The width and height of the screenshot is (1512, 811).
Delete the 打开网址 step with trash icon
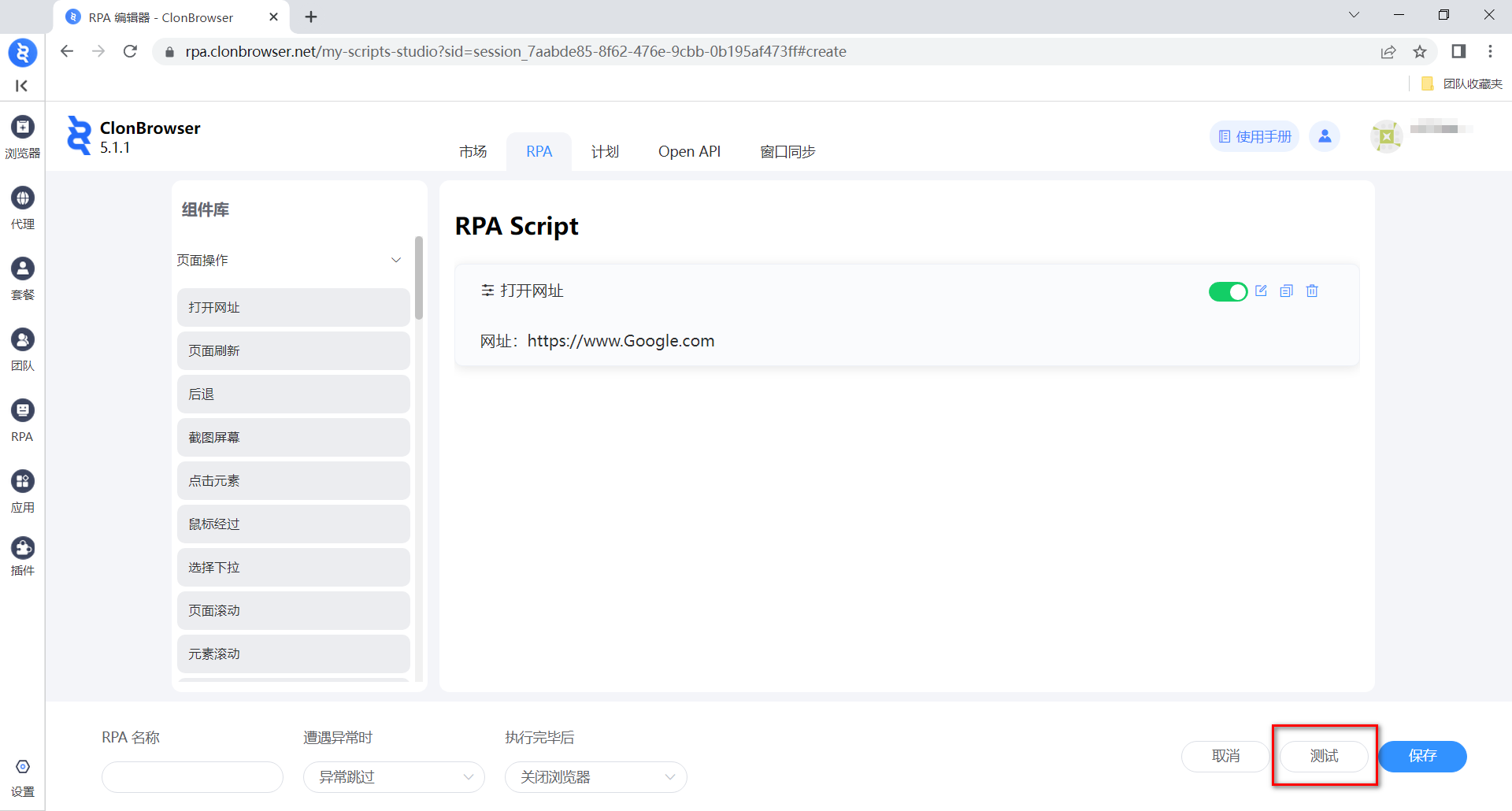1312,291
